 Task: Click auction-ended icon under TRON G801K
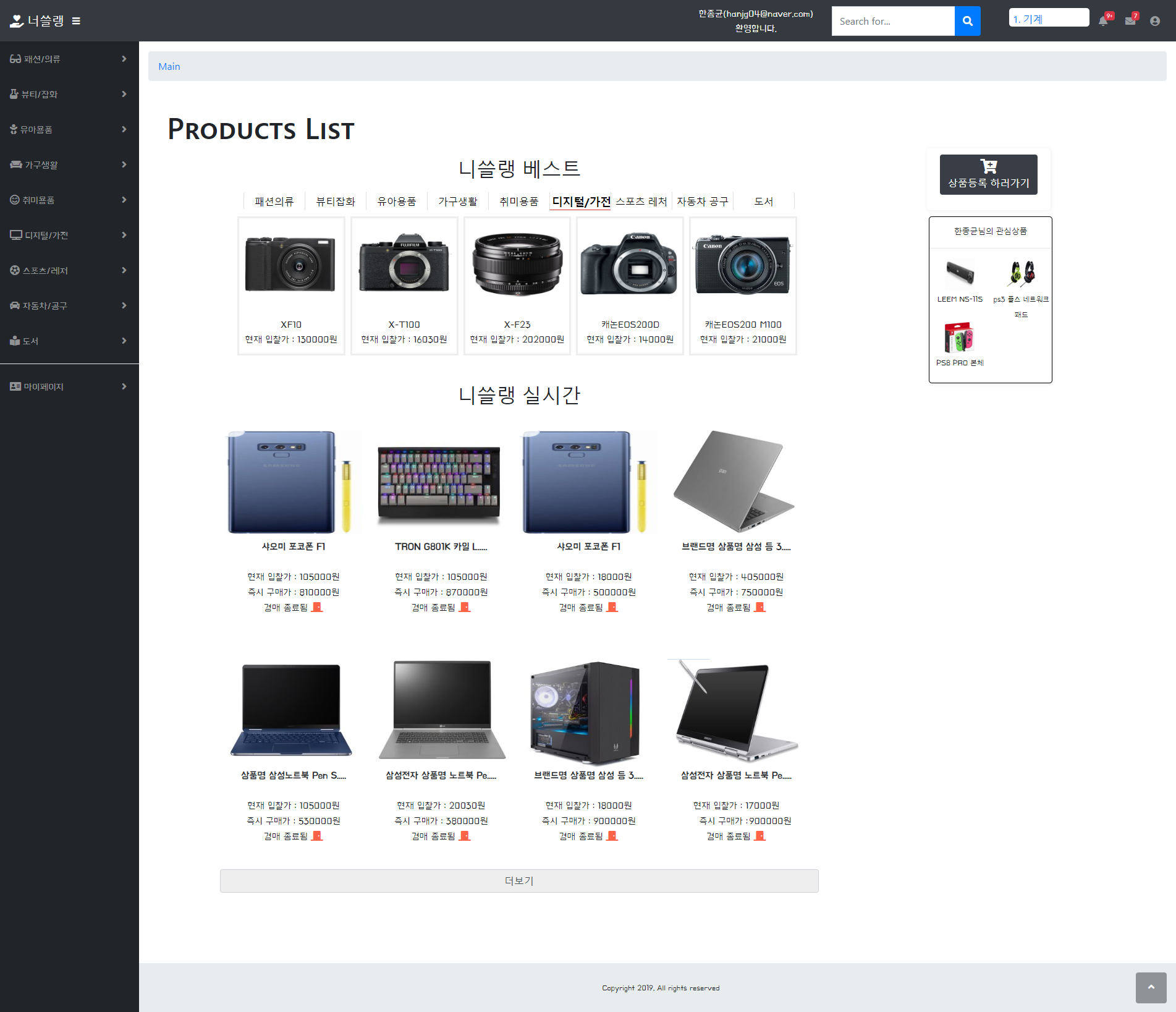[465, 607]
